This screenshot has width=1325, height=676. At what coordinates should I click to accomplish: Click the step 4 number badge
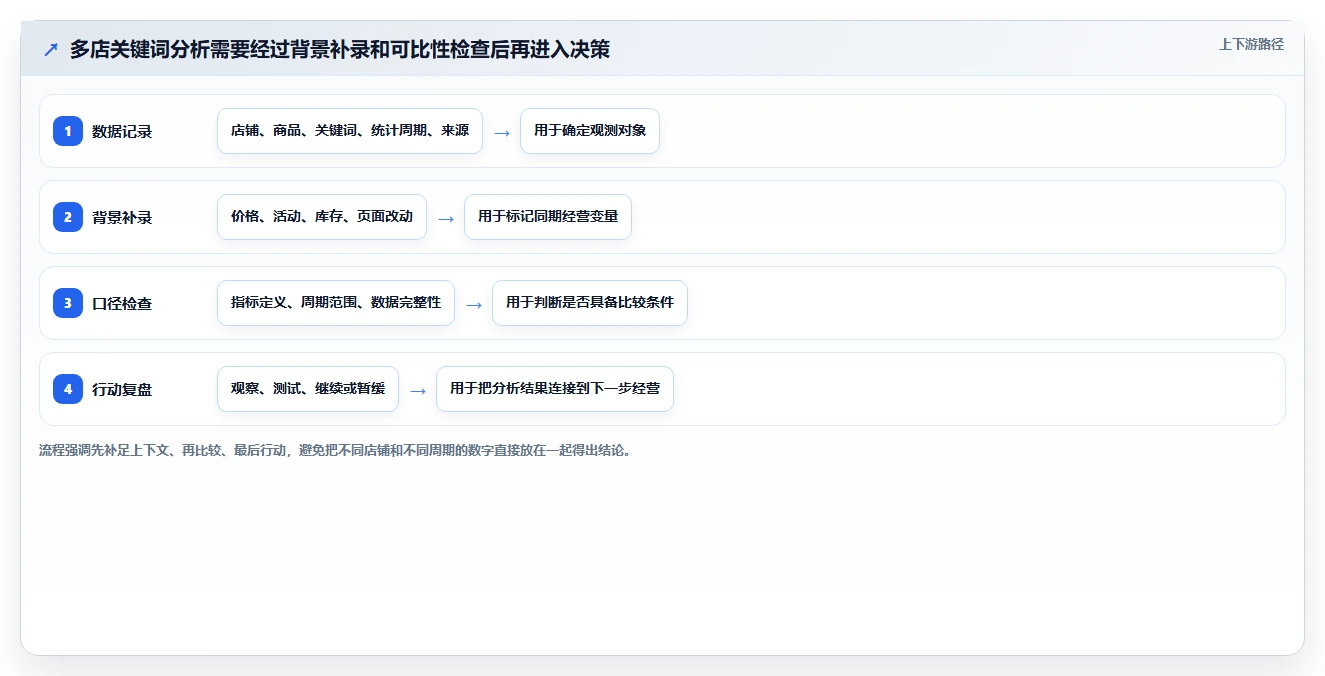(x=68, y=389)
